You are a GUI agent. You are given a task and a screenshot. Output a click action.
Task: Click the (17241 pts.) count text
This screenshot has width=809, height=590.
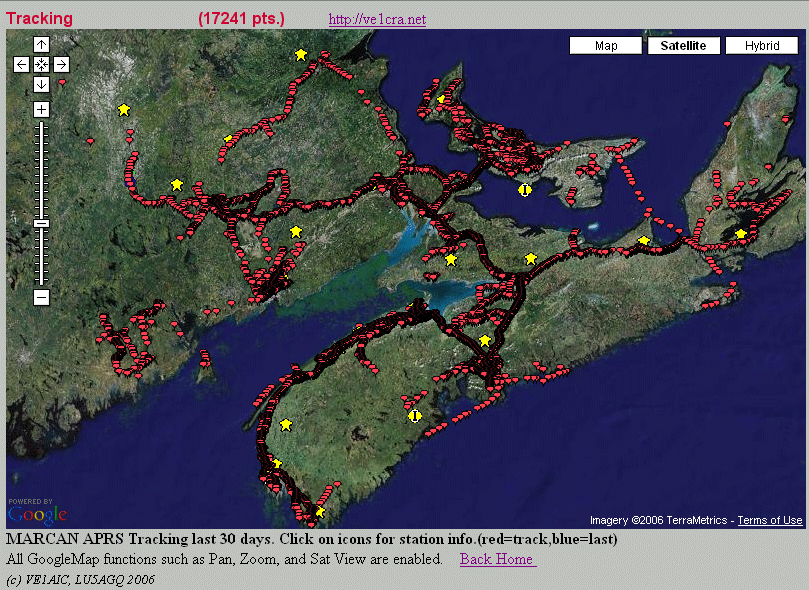point(241,19)
